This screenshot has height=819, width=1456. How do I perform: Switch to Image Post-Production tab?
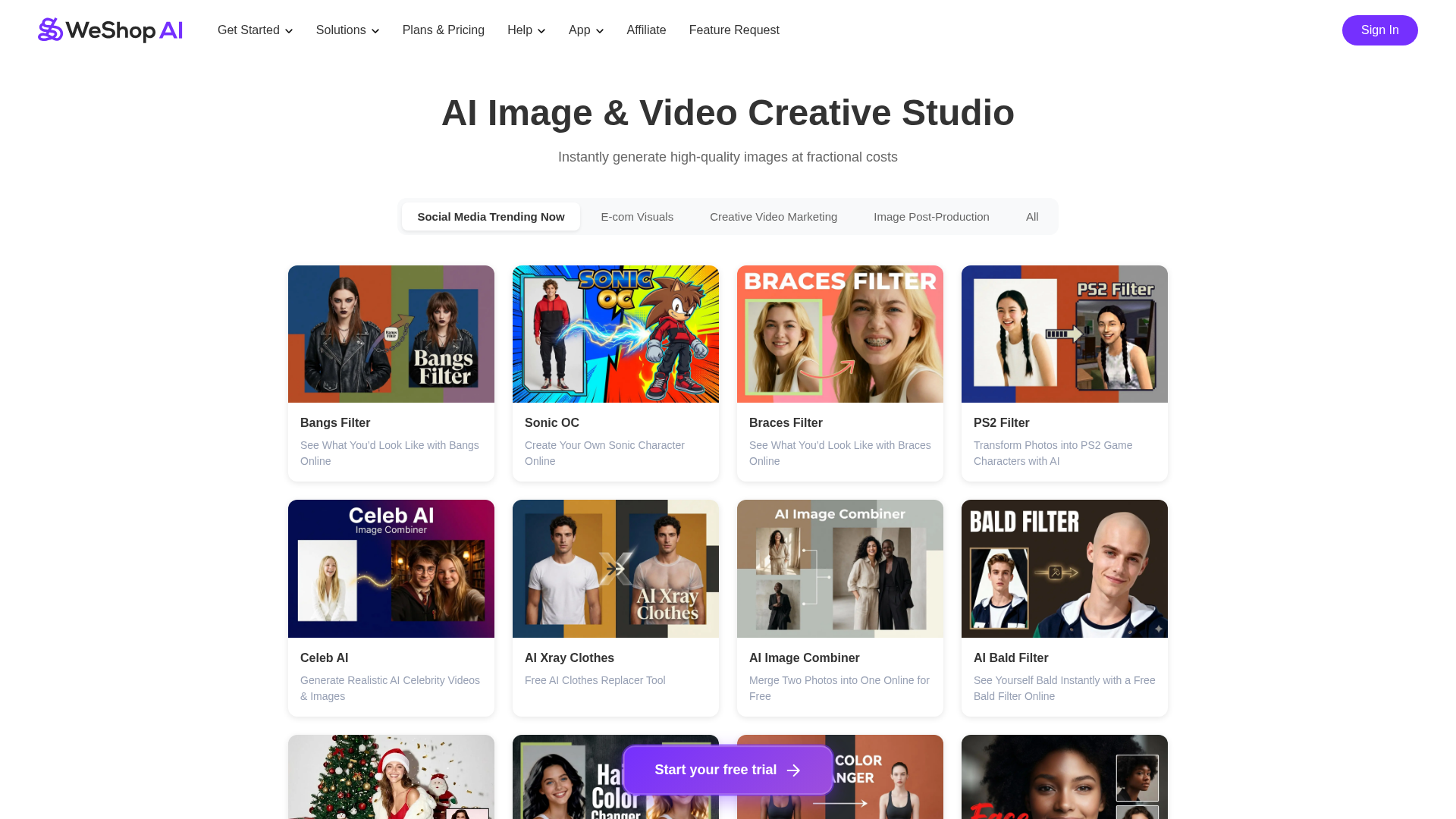[930, 217]
